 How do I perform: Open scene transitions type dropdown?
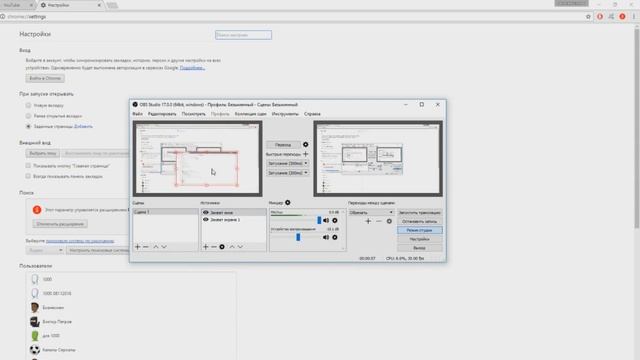pos(371,212)
